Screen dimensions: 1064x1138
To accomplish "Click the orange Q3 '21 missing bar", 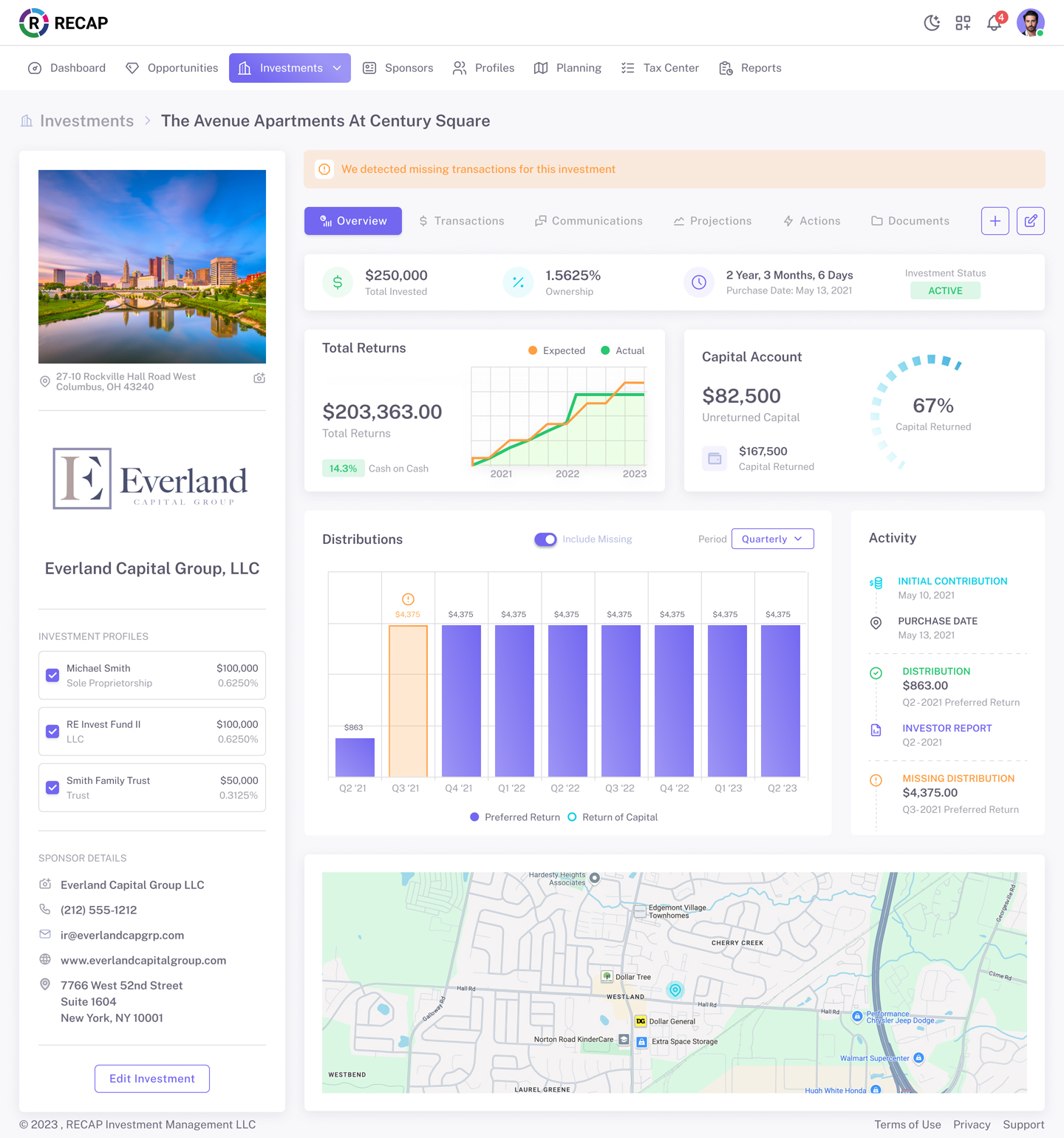I will [408, 701].
